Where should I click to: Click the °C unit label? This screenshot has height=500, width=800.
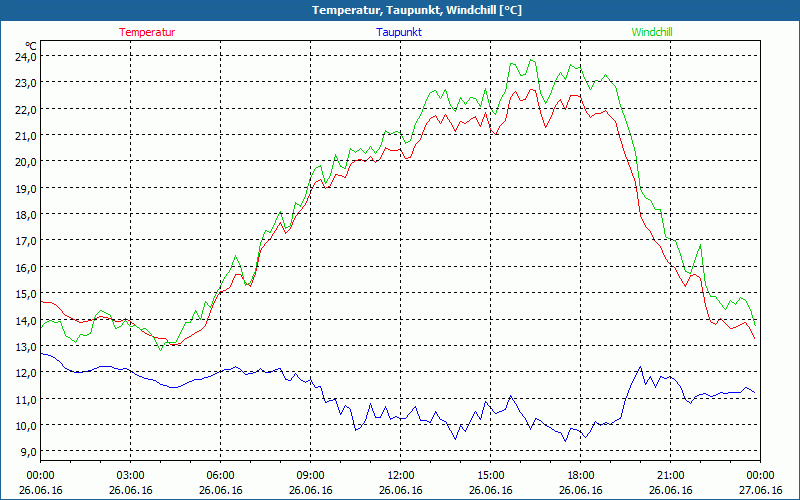(31, 46)
